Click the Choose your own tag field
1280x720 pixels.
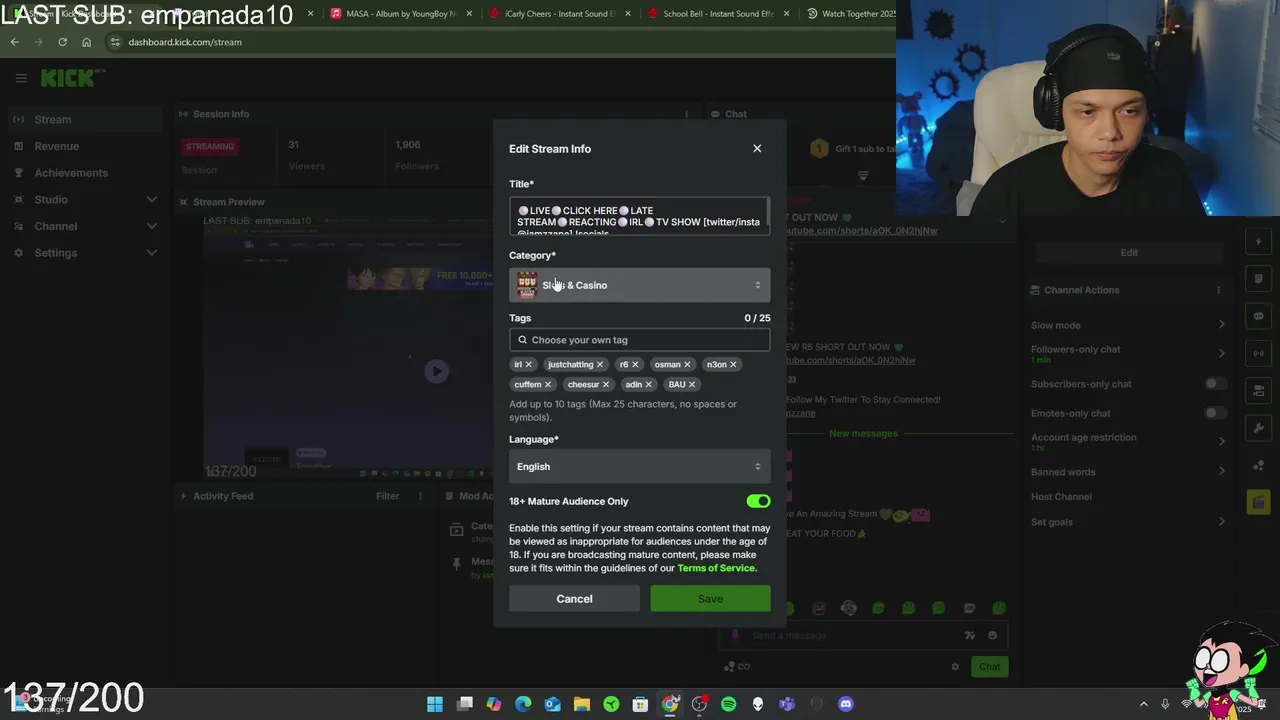(x=639, y=340)
